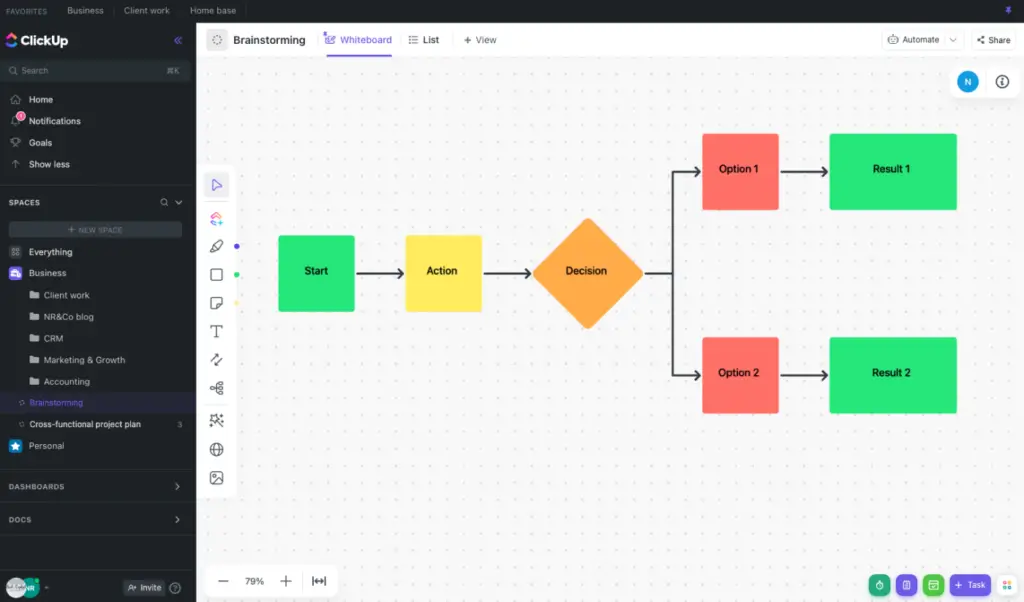The height and width of the screenshot is (602, 1024).
Task: Open the timer widget
Action: tap(879, 585)
